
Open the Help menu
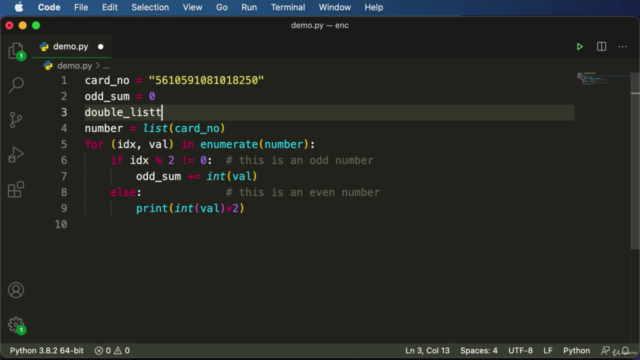click(373, 7)
